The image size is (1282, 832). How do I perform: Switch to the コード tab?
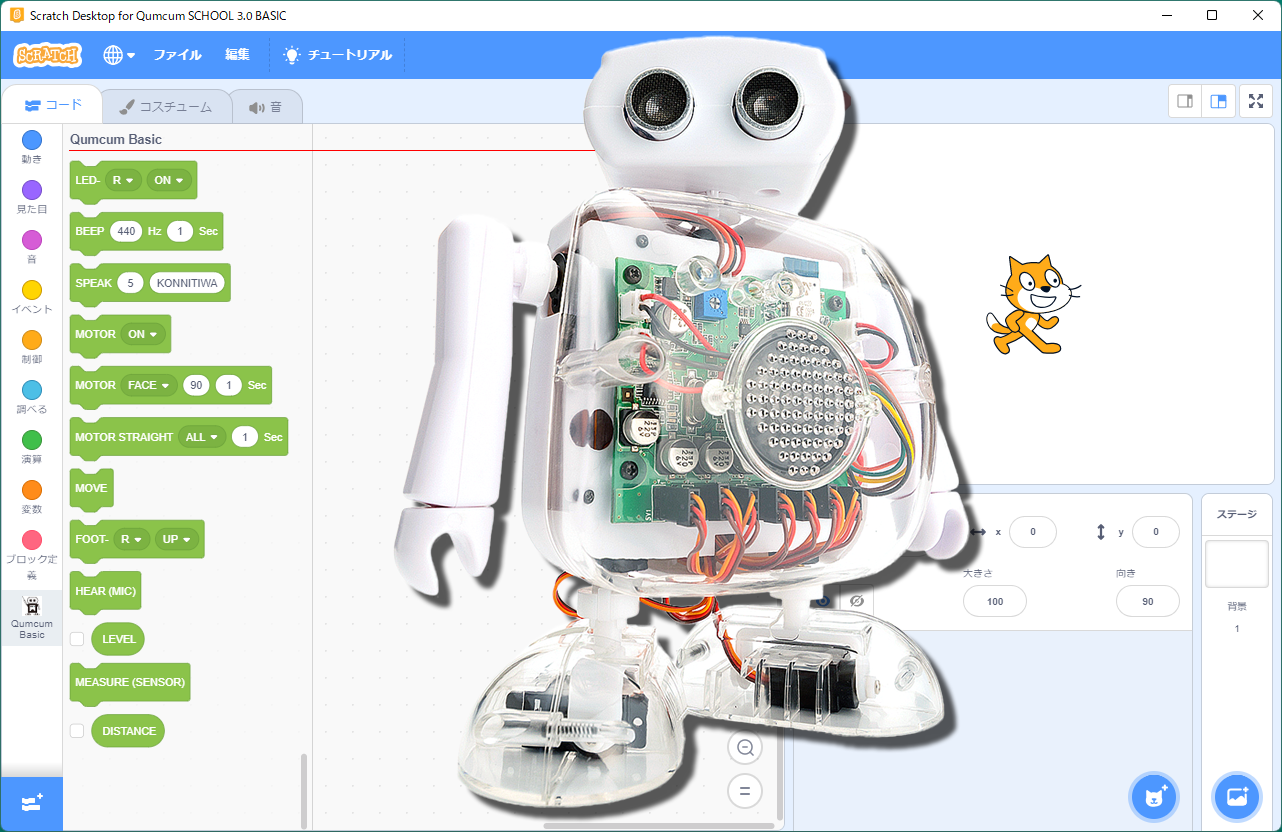click(52, 105)
